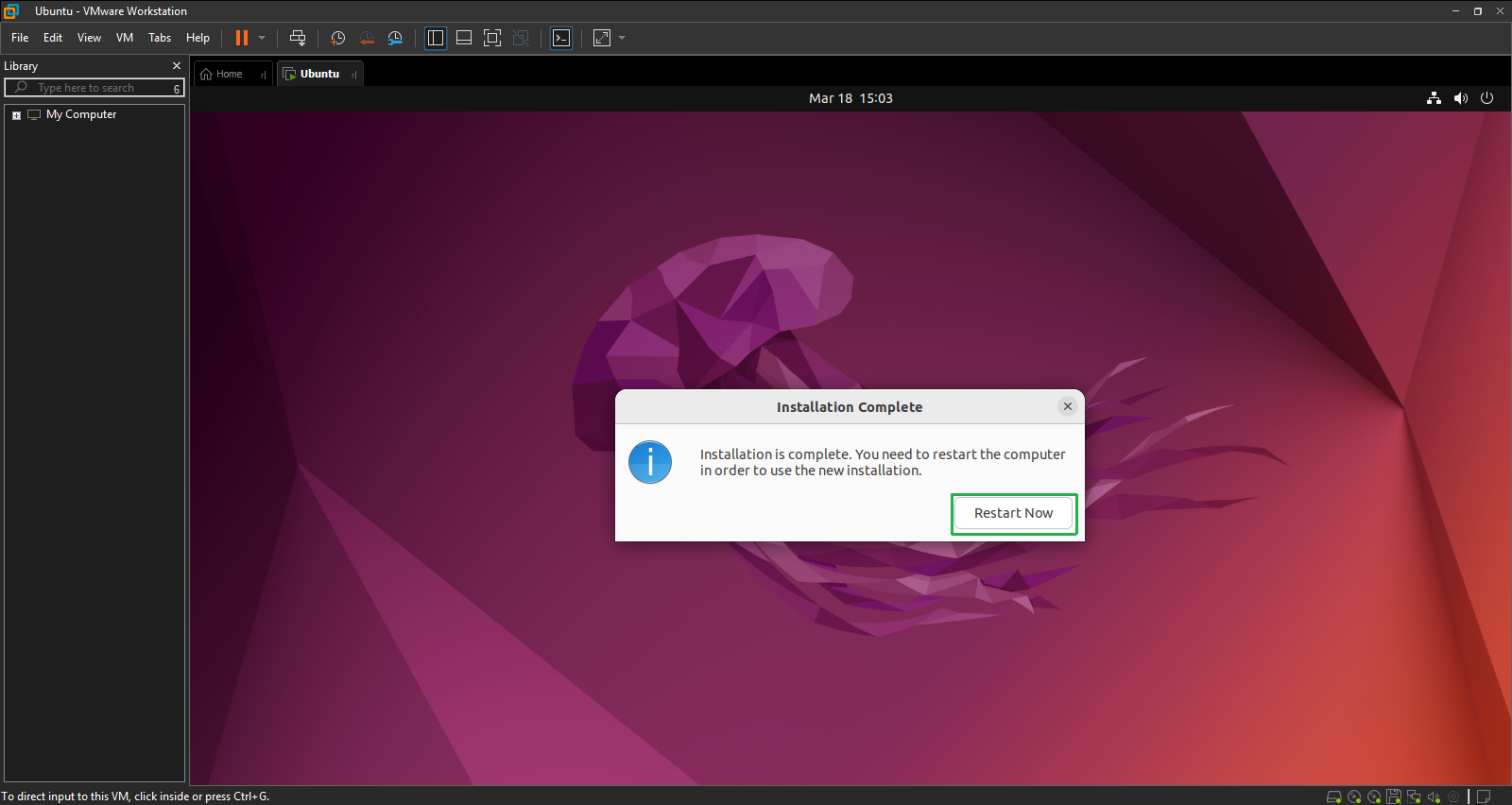
Task: Take a snapshot of this virtual machine
Action: [x=337, y=38]
